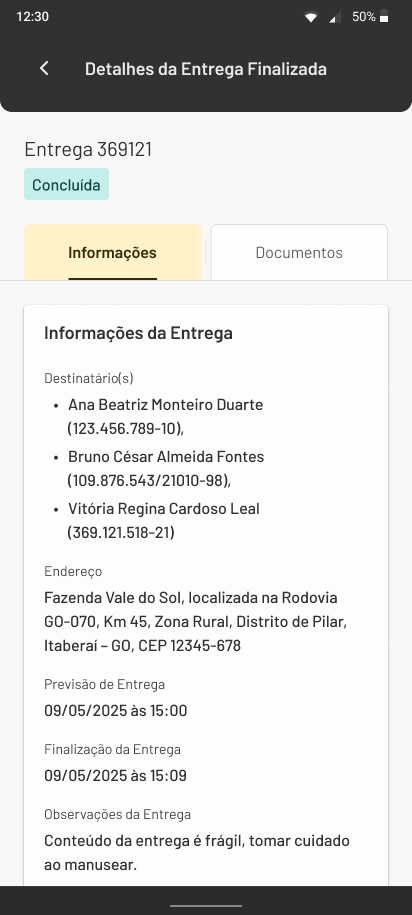Tap the Entrega 369121 heading
This screenshot has height=915, width=412.
[88, 149]
